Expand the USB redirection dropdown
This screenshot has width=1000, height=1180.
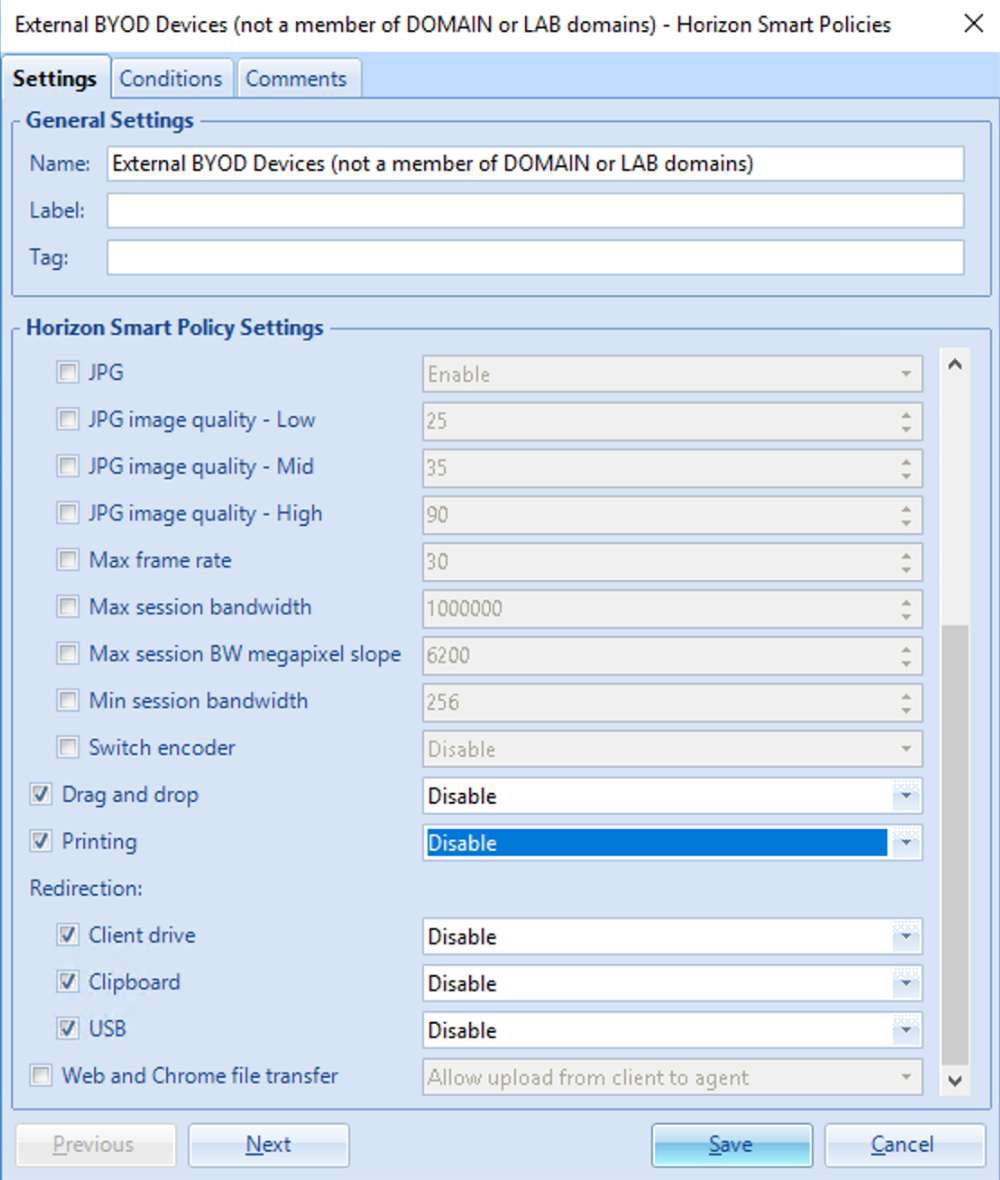906,1030
